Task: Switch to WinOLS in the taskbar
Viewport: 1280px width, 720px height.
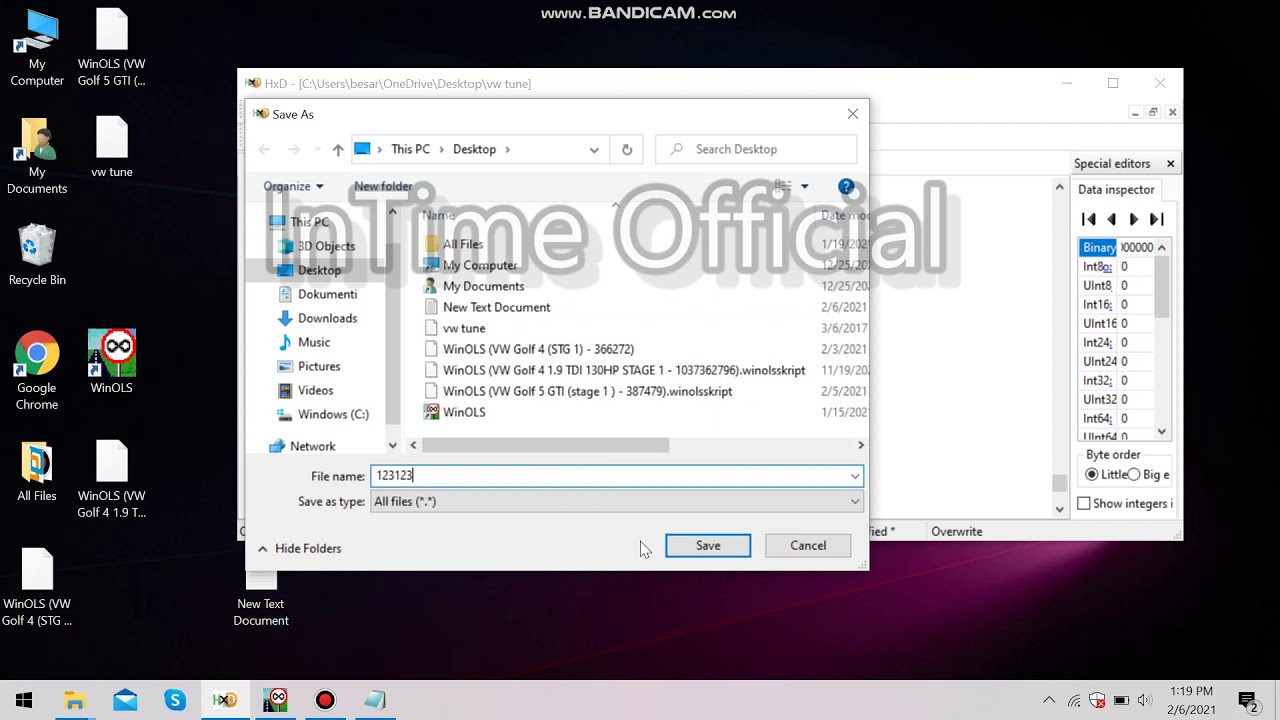Action: (x=275, y=700)
